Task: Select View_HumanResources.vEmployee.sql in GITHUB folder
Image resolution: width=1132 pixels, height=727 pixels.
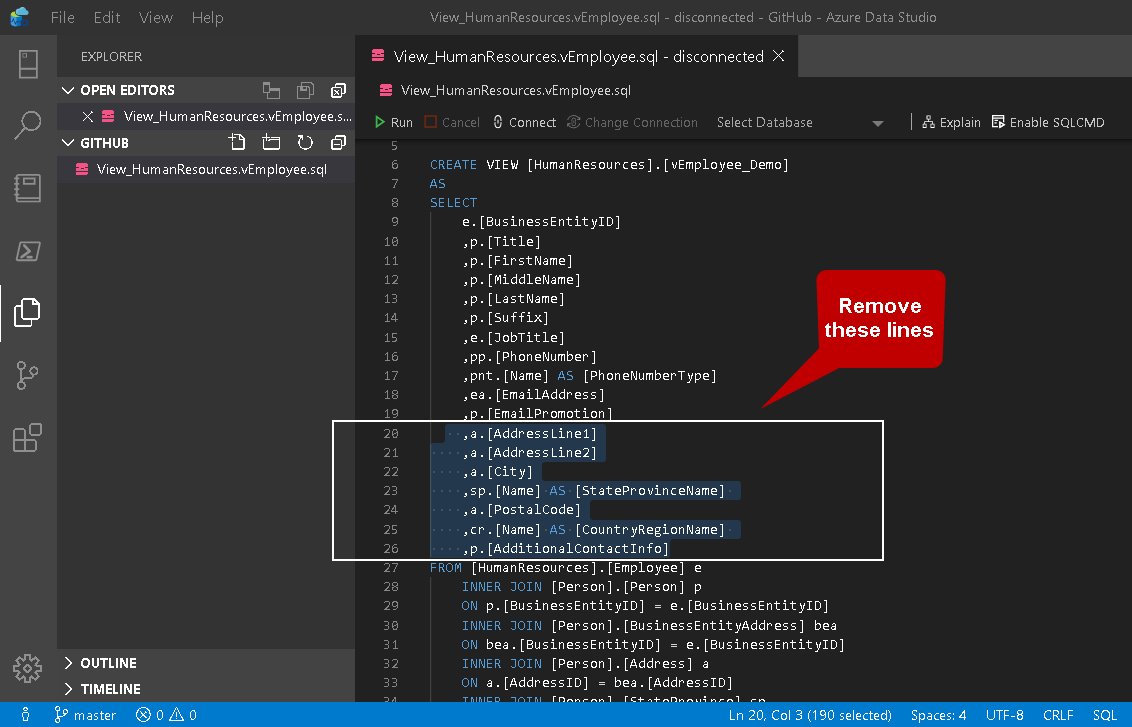Action: point(211,169)
